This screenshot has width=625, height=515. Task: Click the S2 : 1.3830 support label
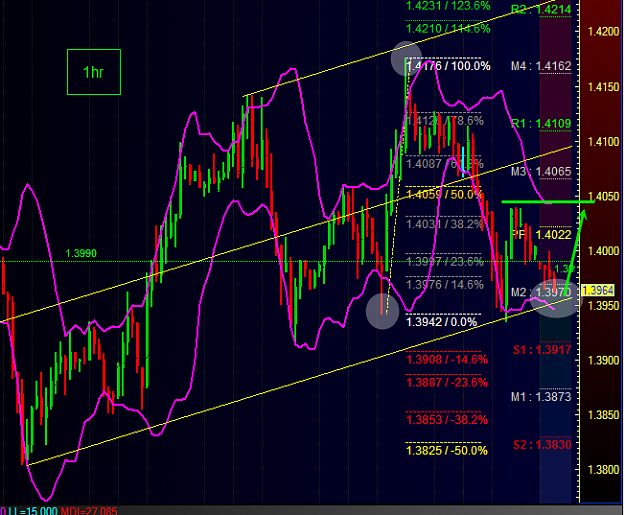pyautogui.click(x=542, y=445)
